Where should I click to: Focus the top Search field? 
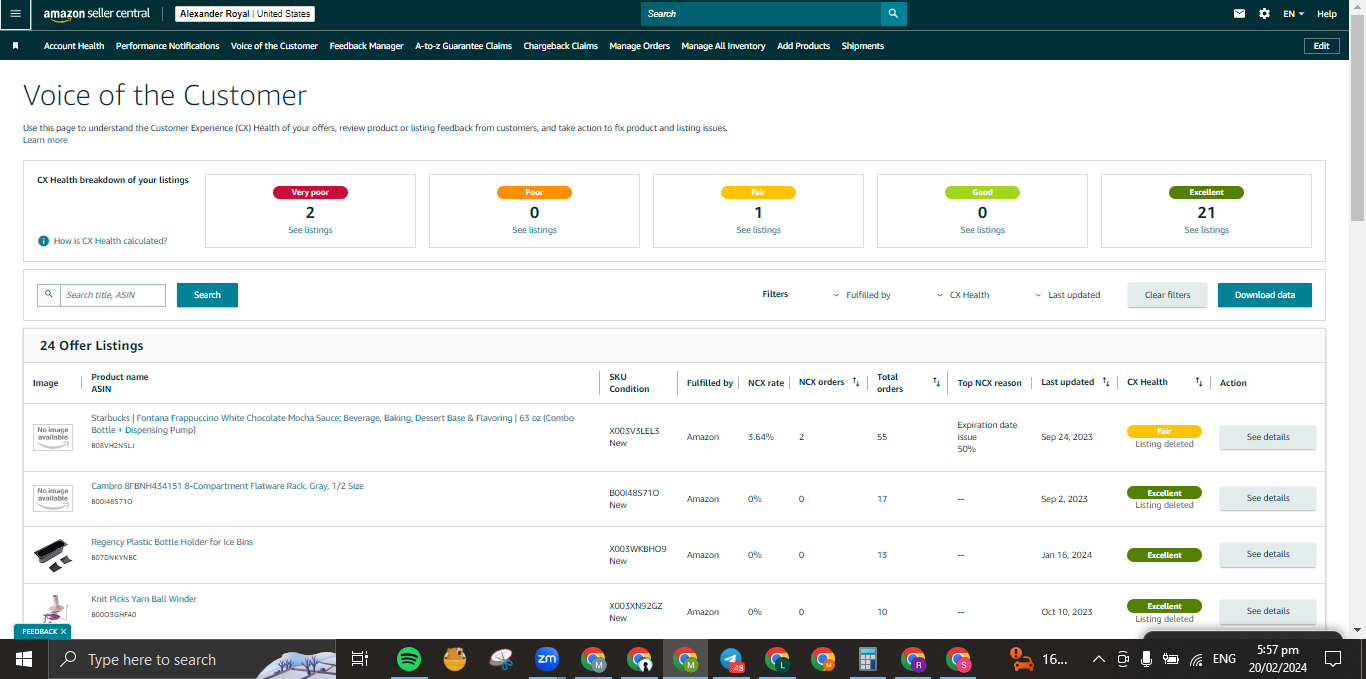coord(761,14)
